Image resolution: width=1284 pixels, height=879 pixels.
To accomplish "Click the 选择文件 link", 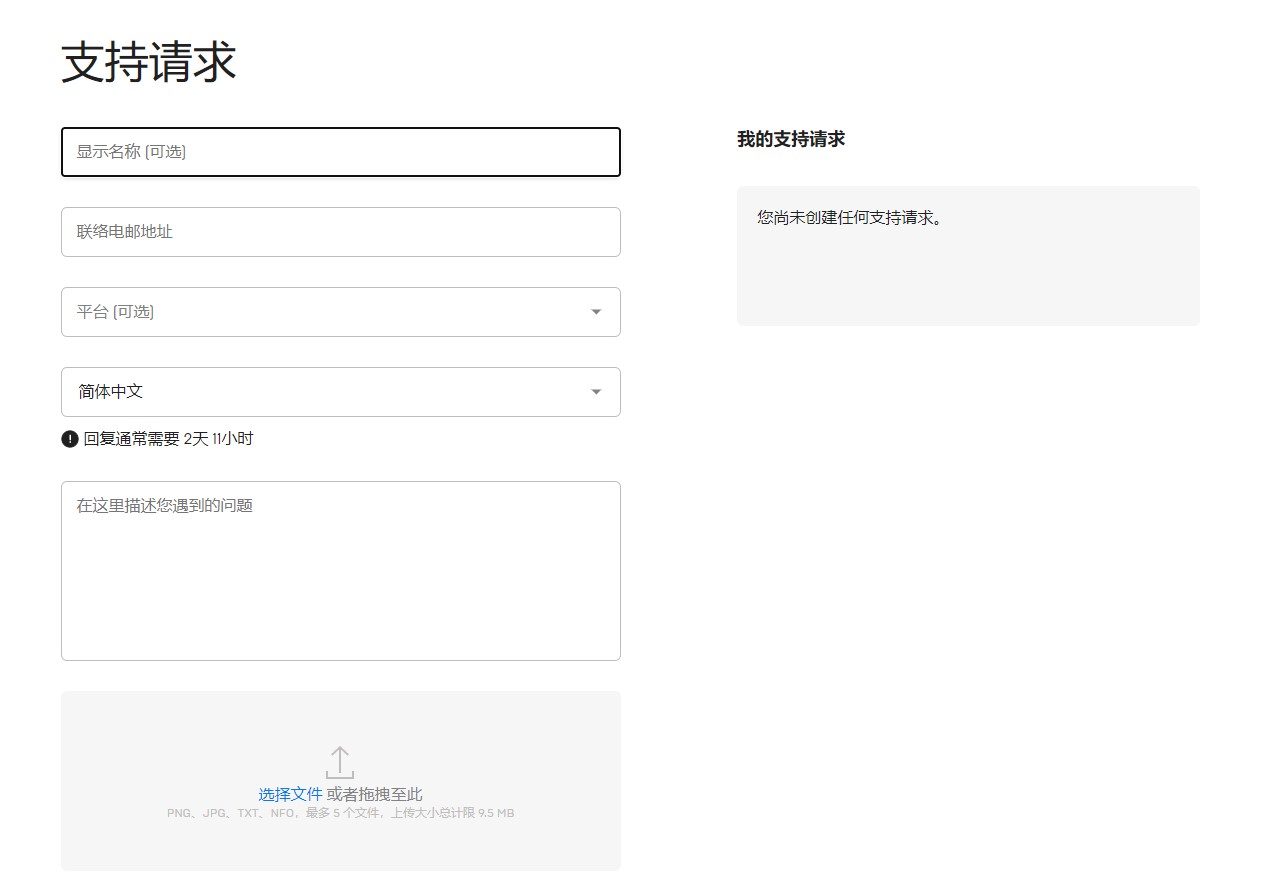I will tap(290, 794).
